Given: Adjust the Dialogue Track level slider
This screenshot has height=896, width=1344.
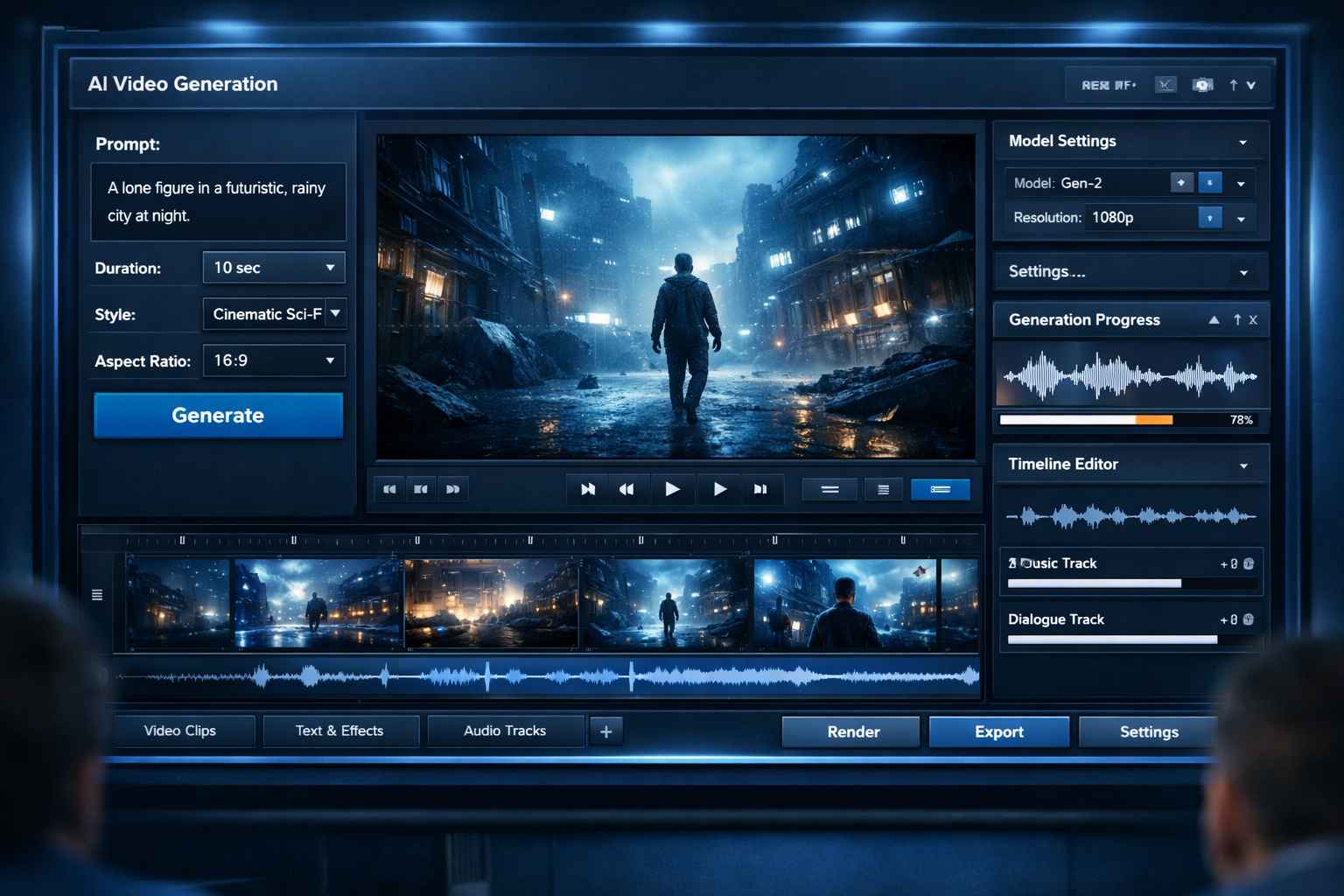Looking at the screenshot, I should [x=1130, y=640].
